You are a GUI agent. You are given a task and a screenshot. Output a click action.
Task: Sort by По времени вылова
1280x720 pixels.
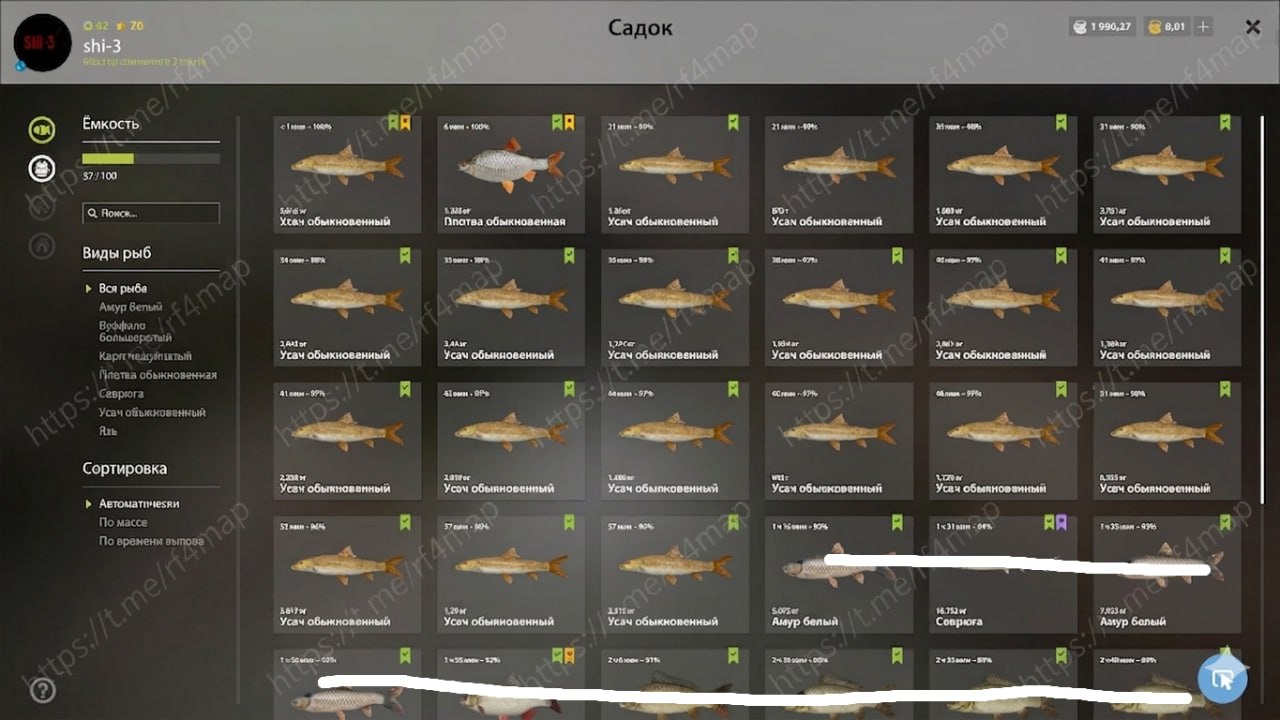[x=151, y=541]
